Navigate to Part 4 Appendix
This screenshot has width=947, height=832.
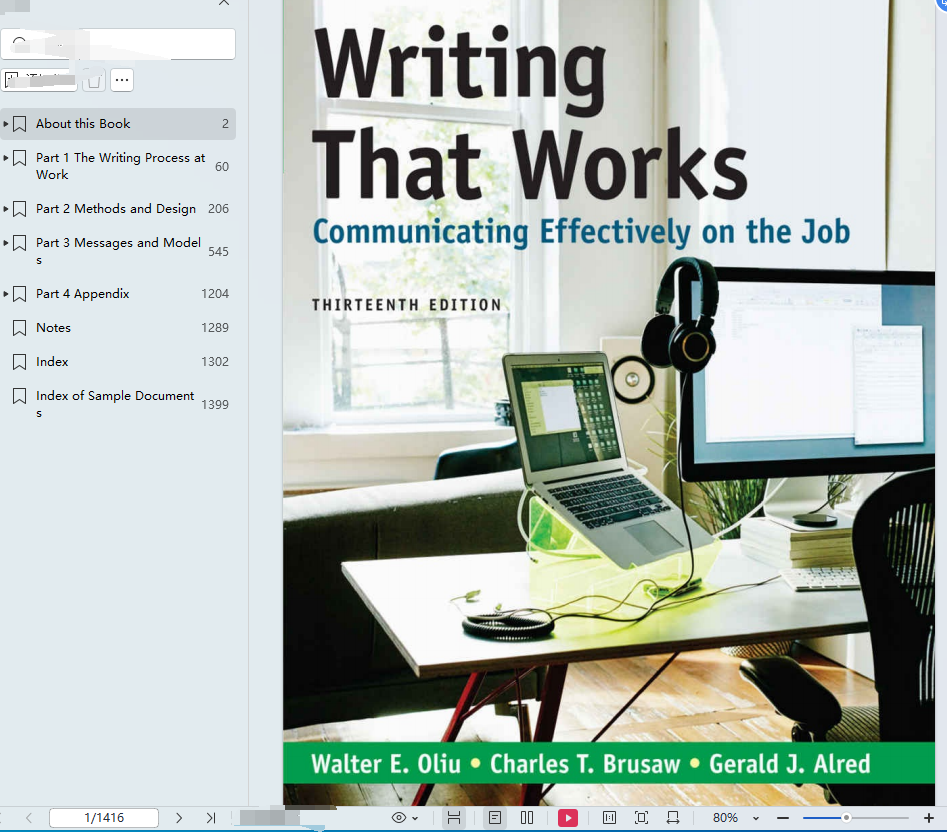(x=118, y=294)
